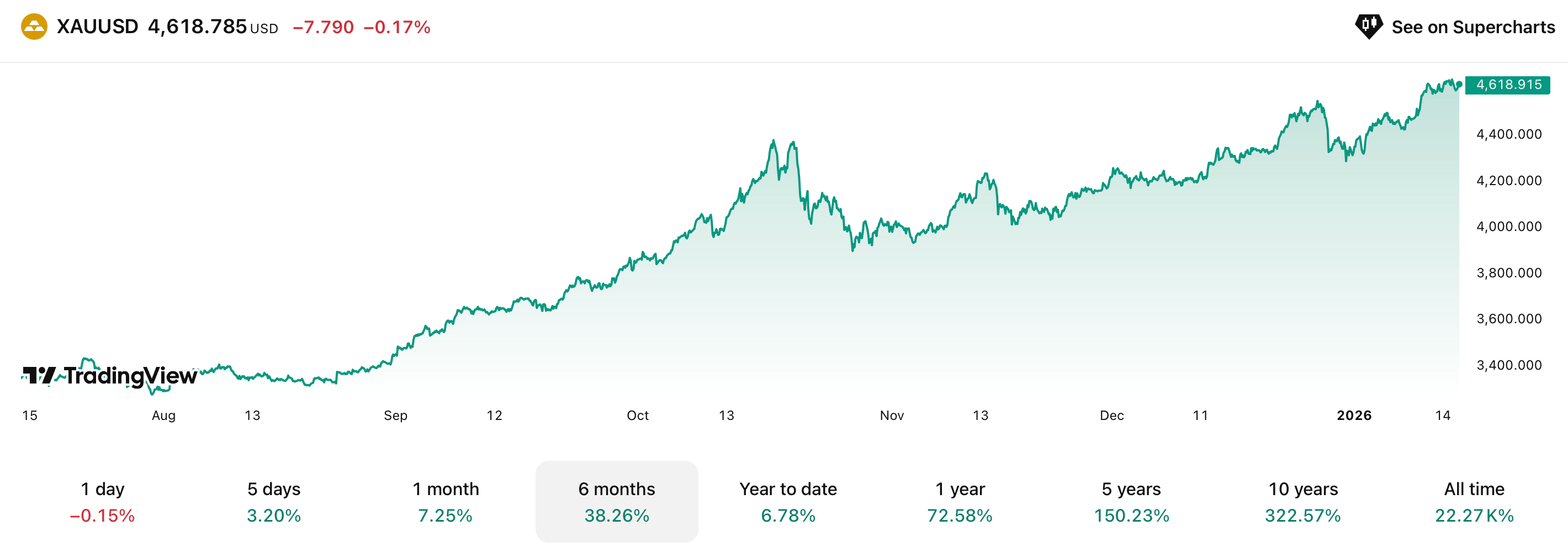This screenshot has width=1568, height=557.
Task: Click the 2026 label on time axis
Action: click(1354, 416)
